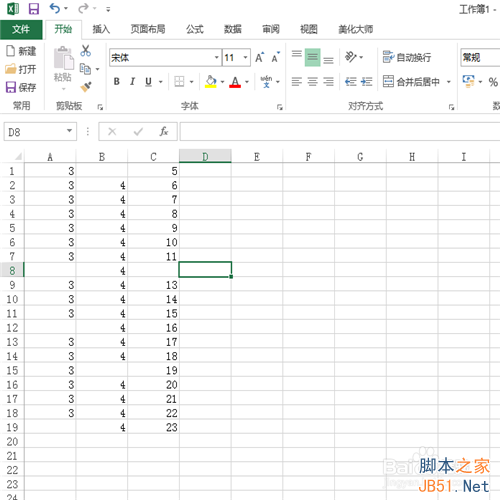Switch to the 公式 Formulas tab
This screenshot has height=500, width=500.
195,29
